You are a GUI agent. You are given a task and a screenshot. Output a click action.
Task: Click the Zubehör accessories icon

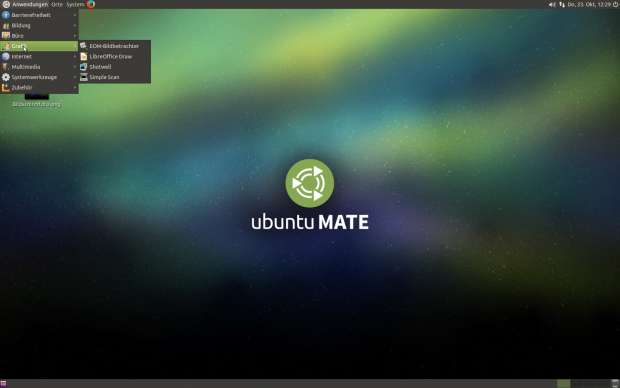pyautogui.click(x=6, y=87)
